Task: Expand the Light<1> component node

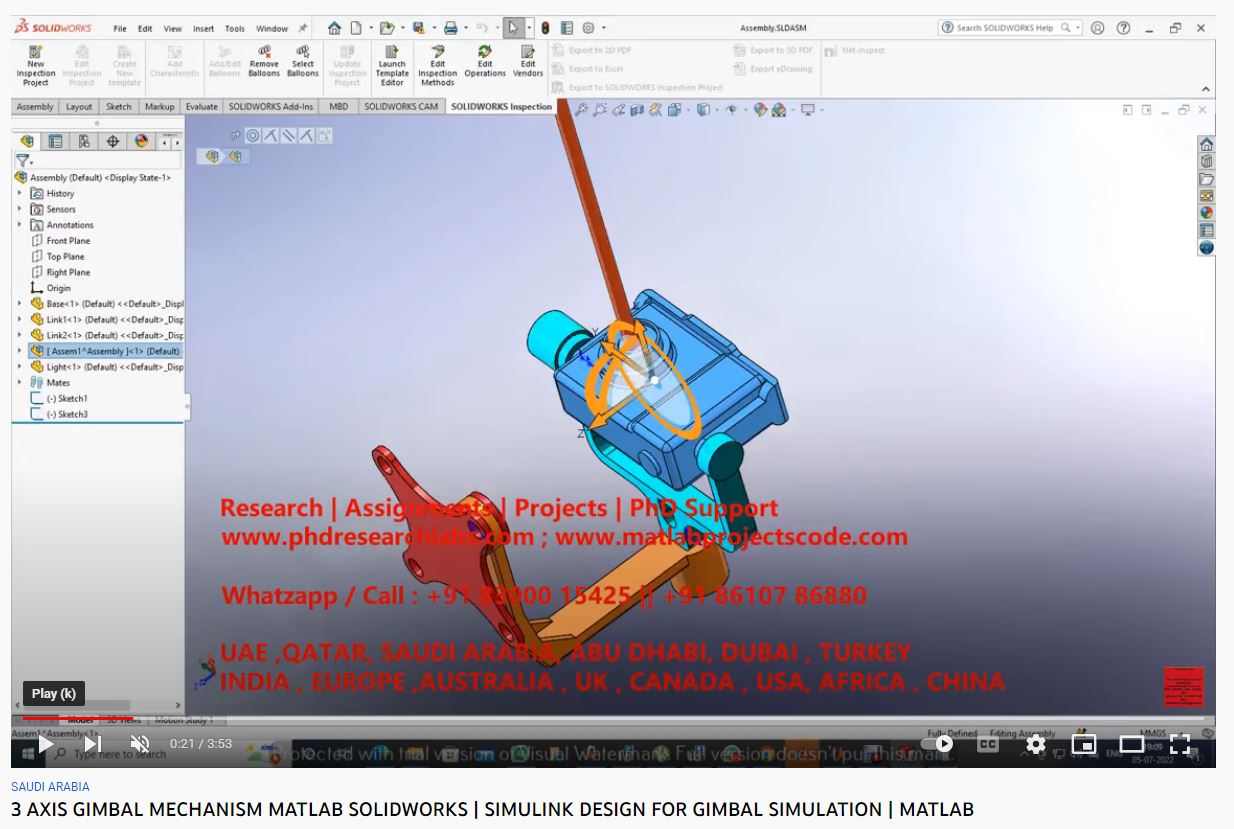Action: tap(19, 367)
